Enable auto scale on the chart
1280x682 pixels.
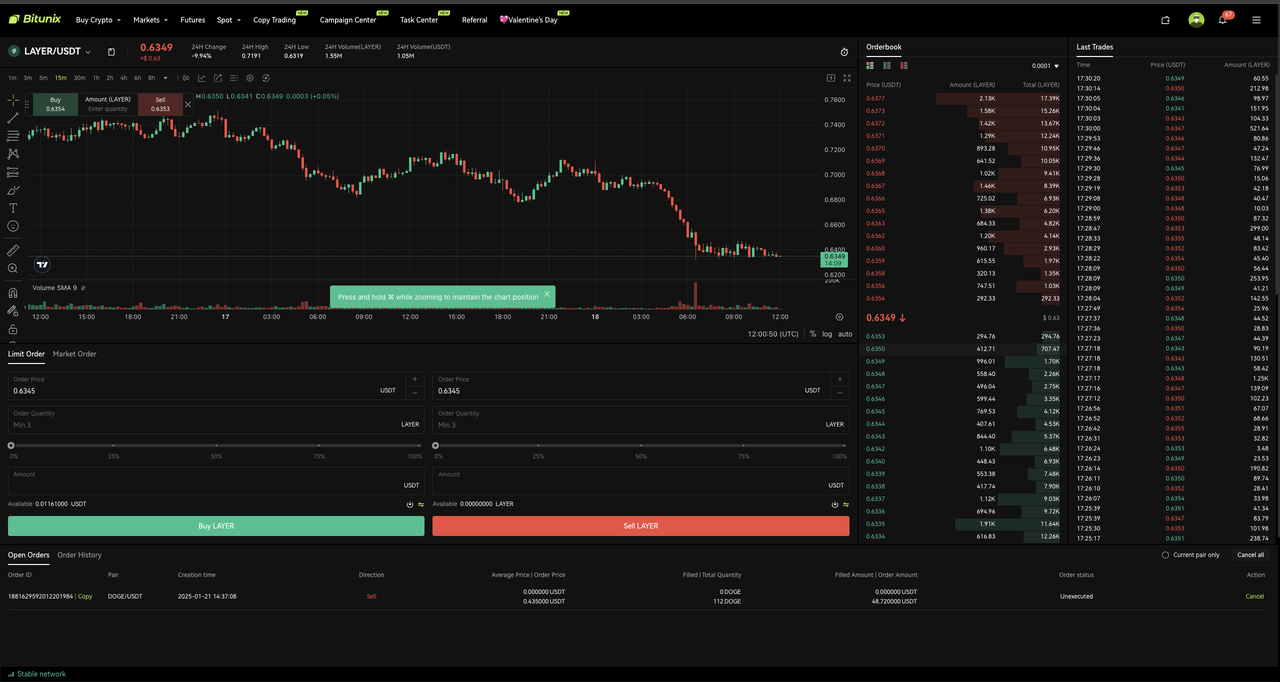point(845,333)
